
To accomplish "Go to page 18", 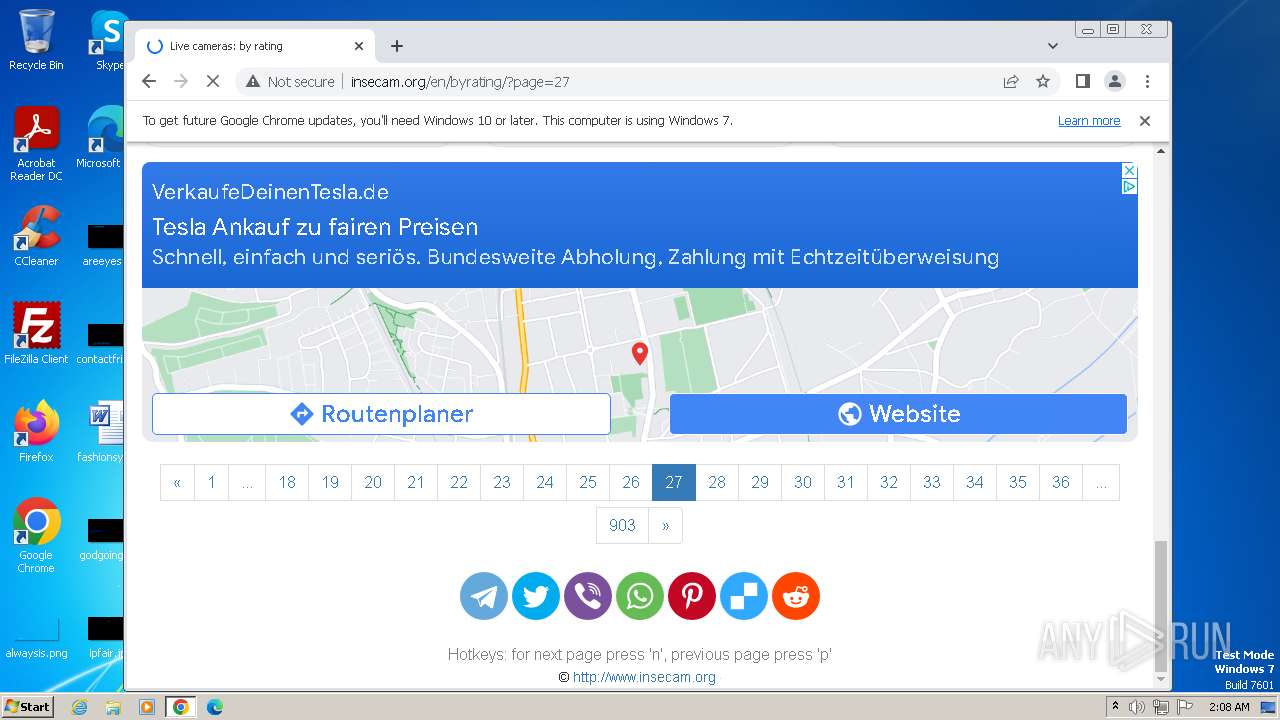I will (x=287, y=482).
